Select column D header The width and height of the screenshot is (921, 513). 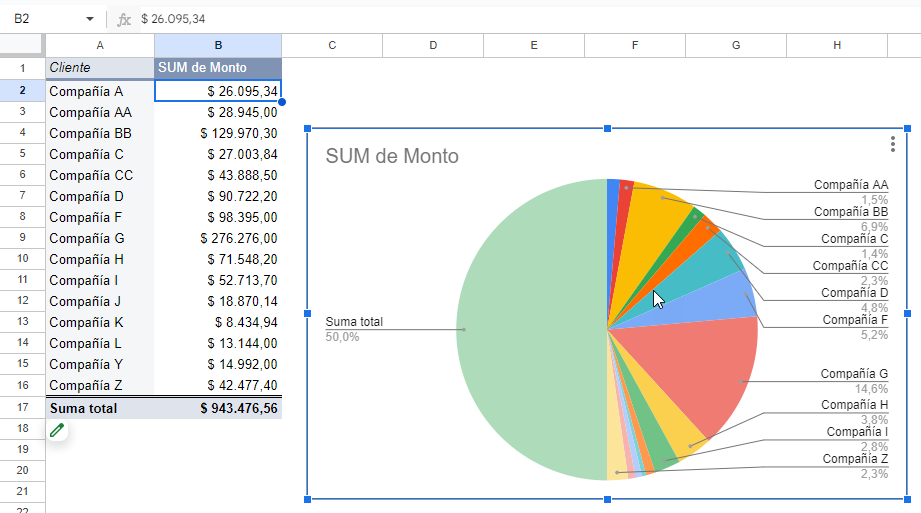[433, 45]
